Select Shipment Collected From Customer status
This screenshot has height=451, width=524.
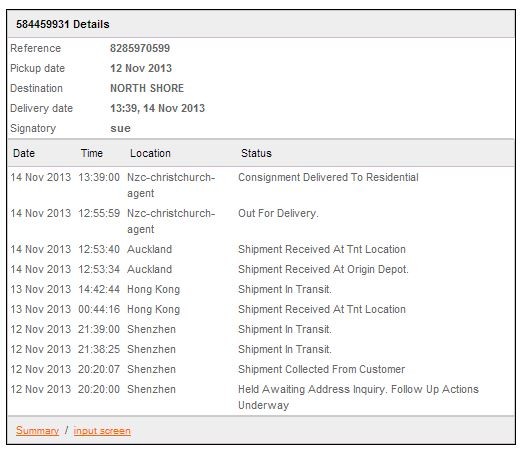tap(321, 369)
